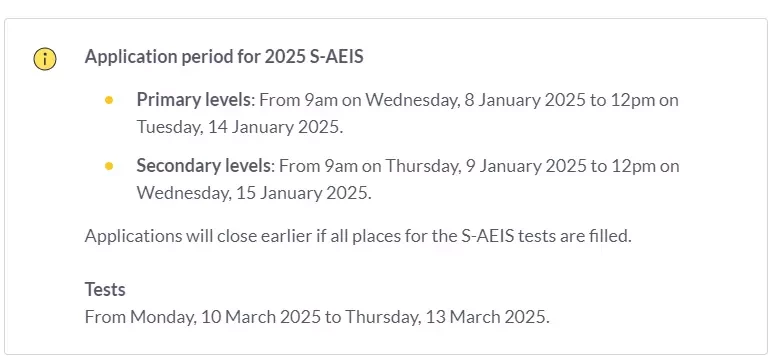
Task: Click the bold Primary levels label
Action: (194, 100)
